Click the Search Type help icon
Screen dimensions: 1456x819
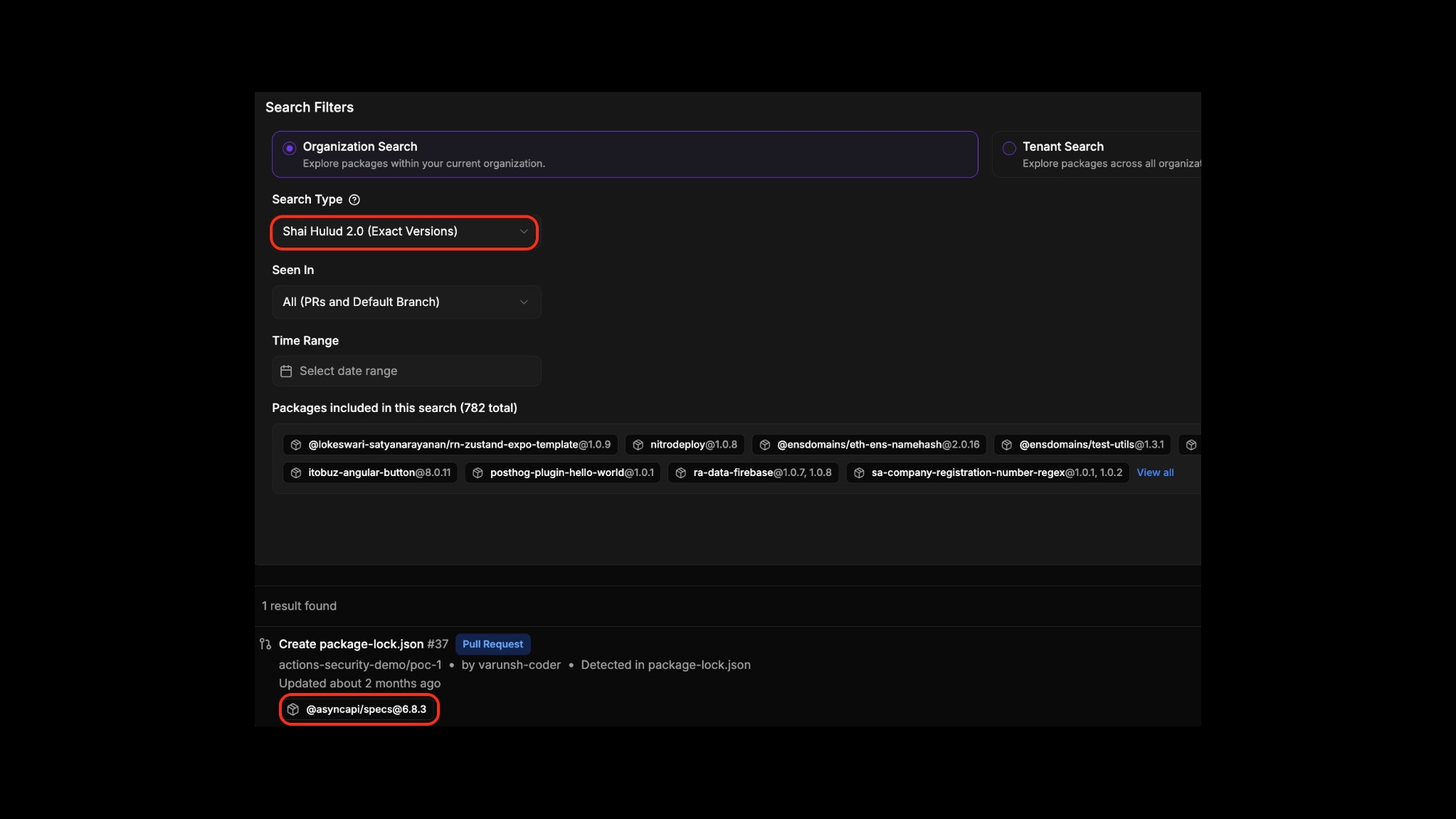point(354,200)
